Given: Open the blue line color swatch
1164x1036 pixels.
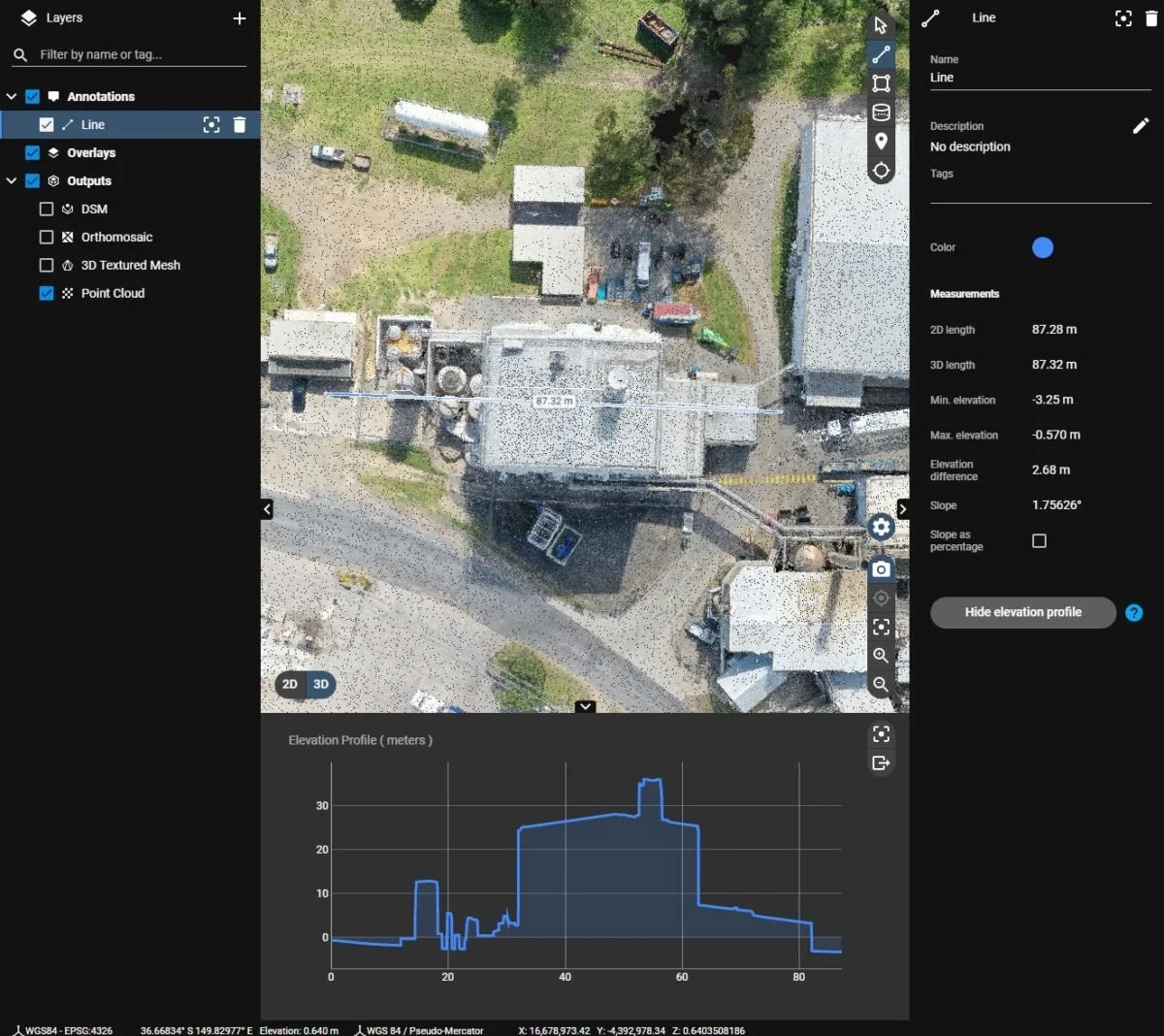Looking at the screenshot, I should click(x=1043, y=247).
